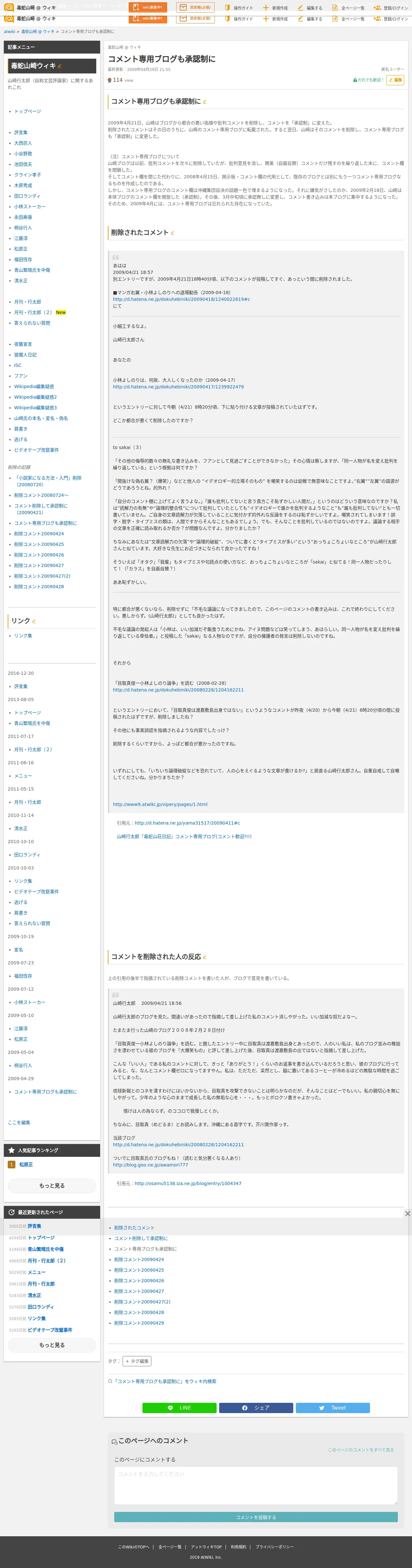Click inside the comment text area
The width and height of the screenshot is (412, 1568).
coord(256,1486)
